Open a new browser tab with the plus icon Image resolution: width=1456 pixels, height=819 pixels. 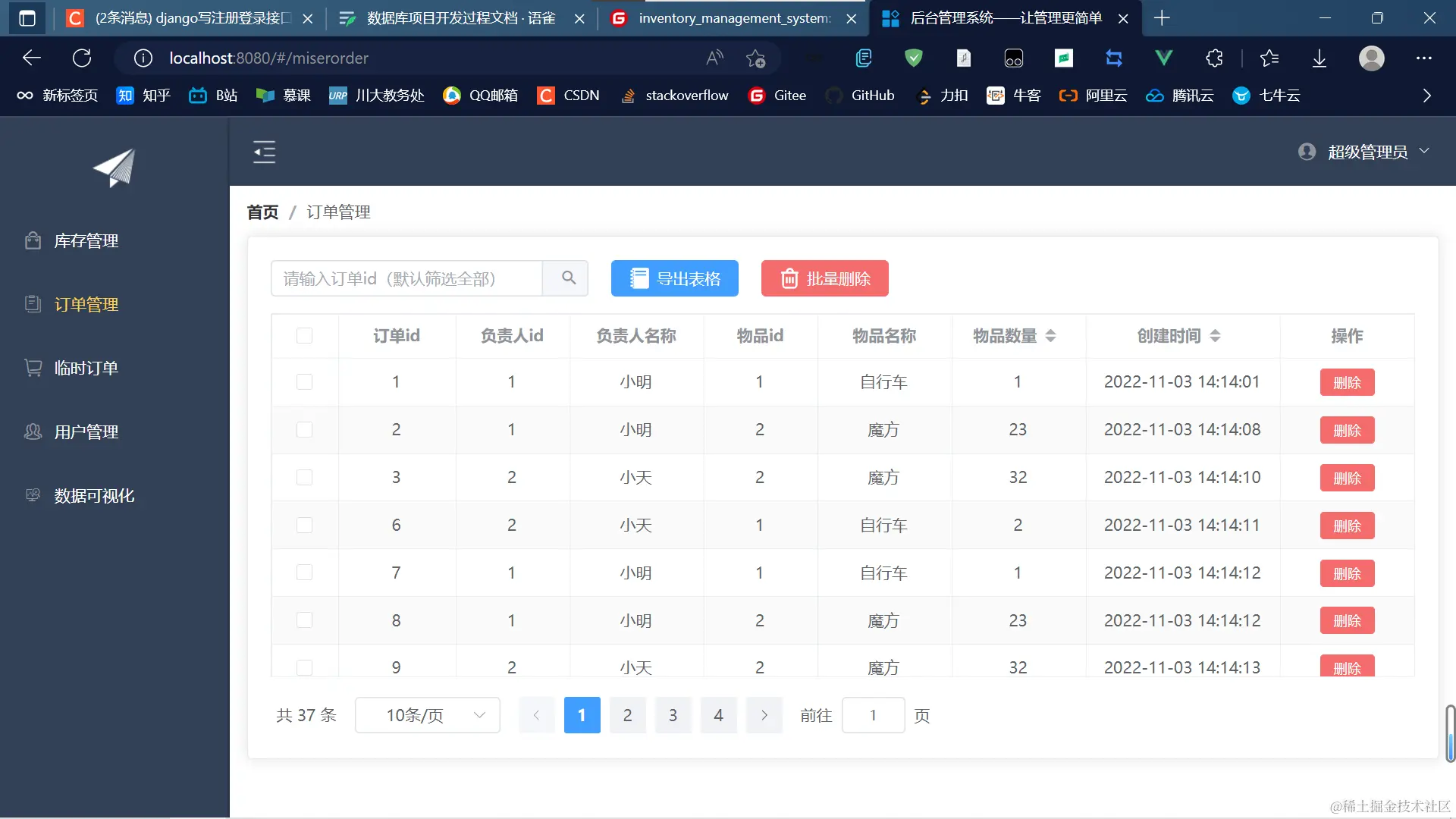(1162, 18)
